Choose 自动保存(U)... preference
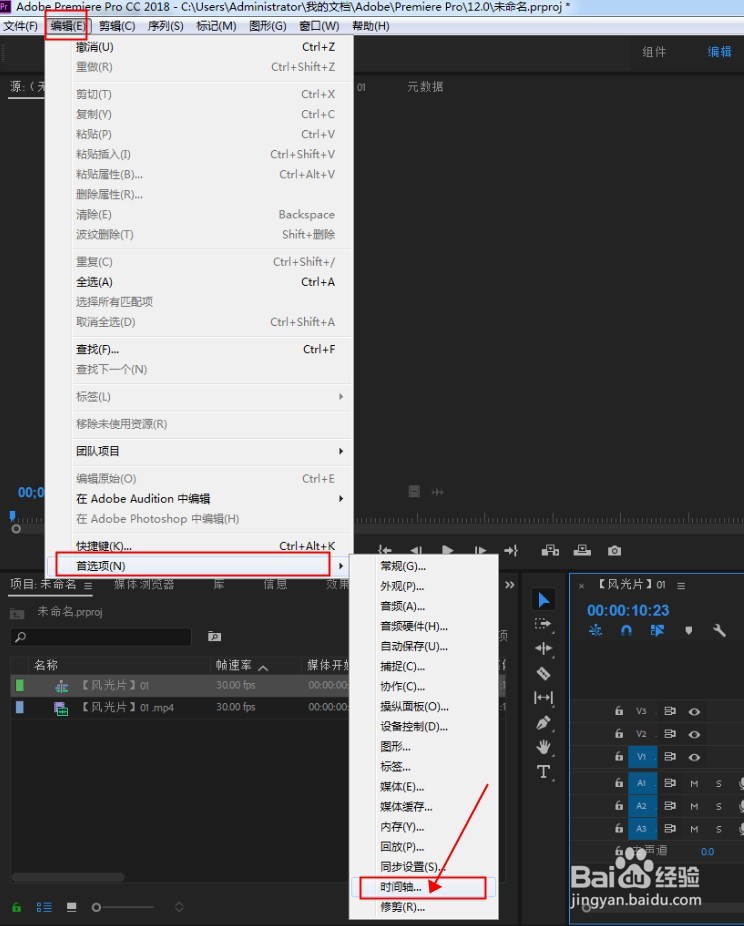The width and height of the screenshot is (744, 926). click(x=414, y=646)
